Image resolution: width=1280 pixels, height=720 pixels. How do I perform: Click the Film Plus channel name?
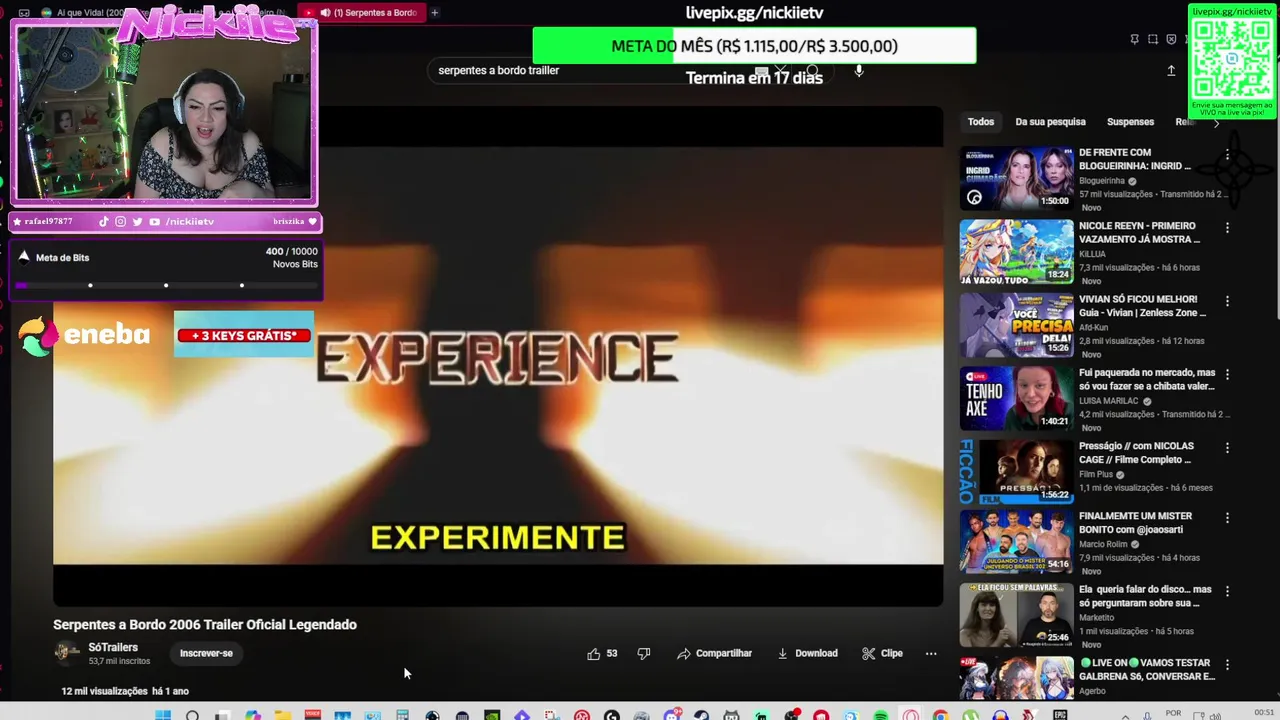click(x=1096, y=474)
